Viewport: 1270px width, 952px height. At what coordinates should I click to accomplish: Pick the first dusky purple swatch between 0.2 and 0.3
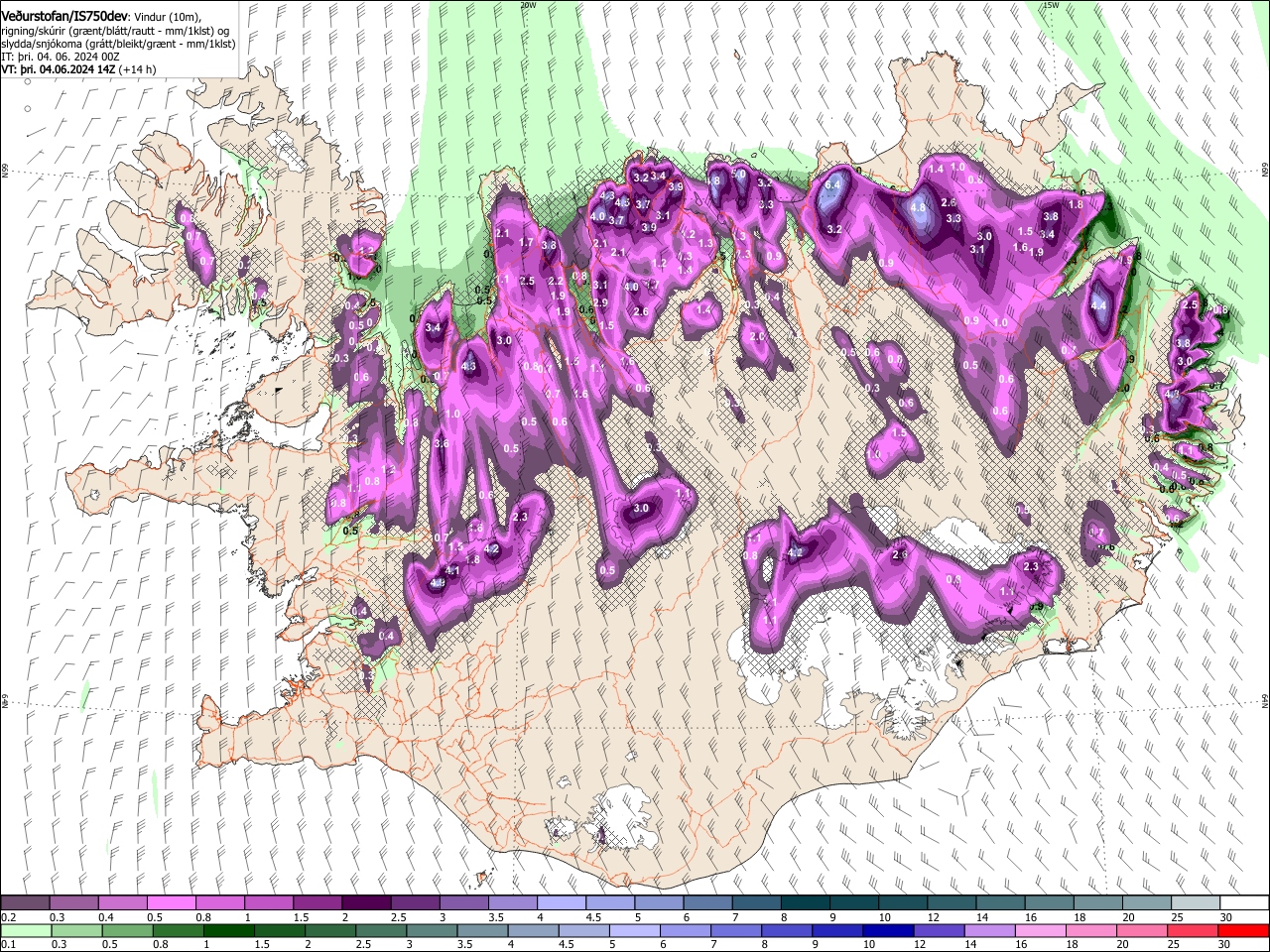25,903
